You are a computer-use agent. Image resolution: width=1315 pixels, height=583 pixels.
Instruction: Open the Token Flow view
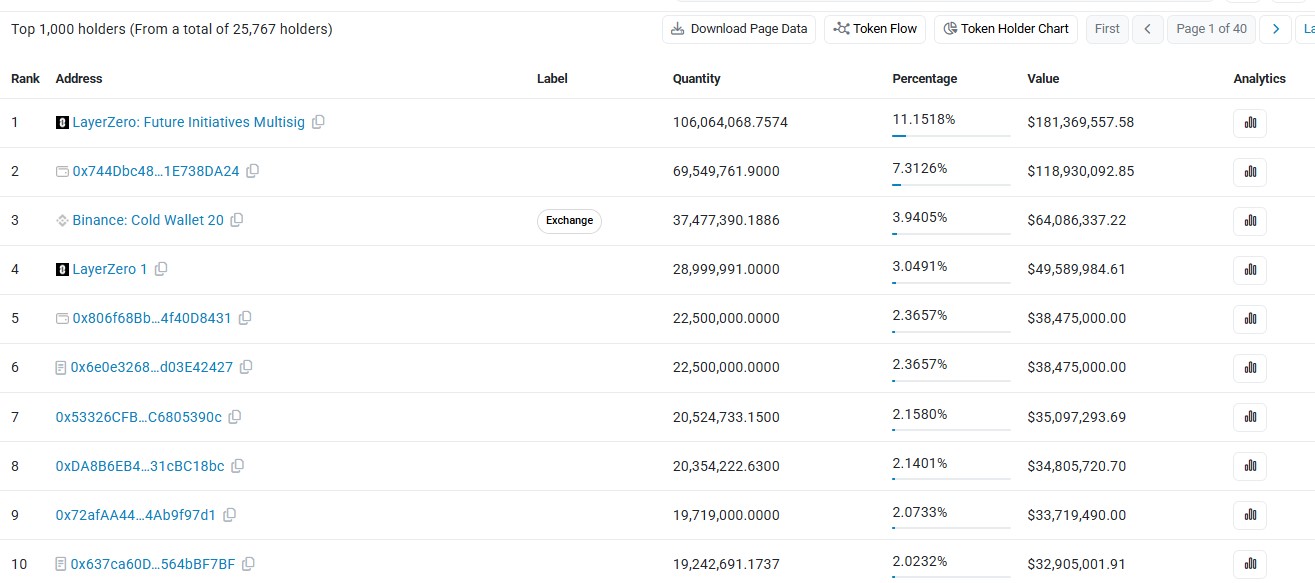[x=876, y=29]
